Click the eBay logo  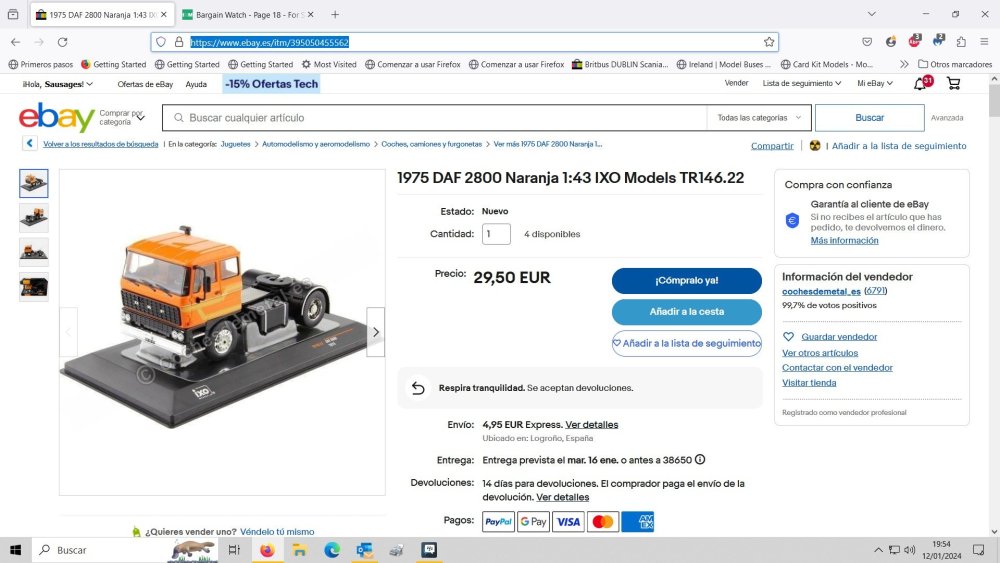57,117
